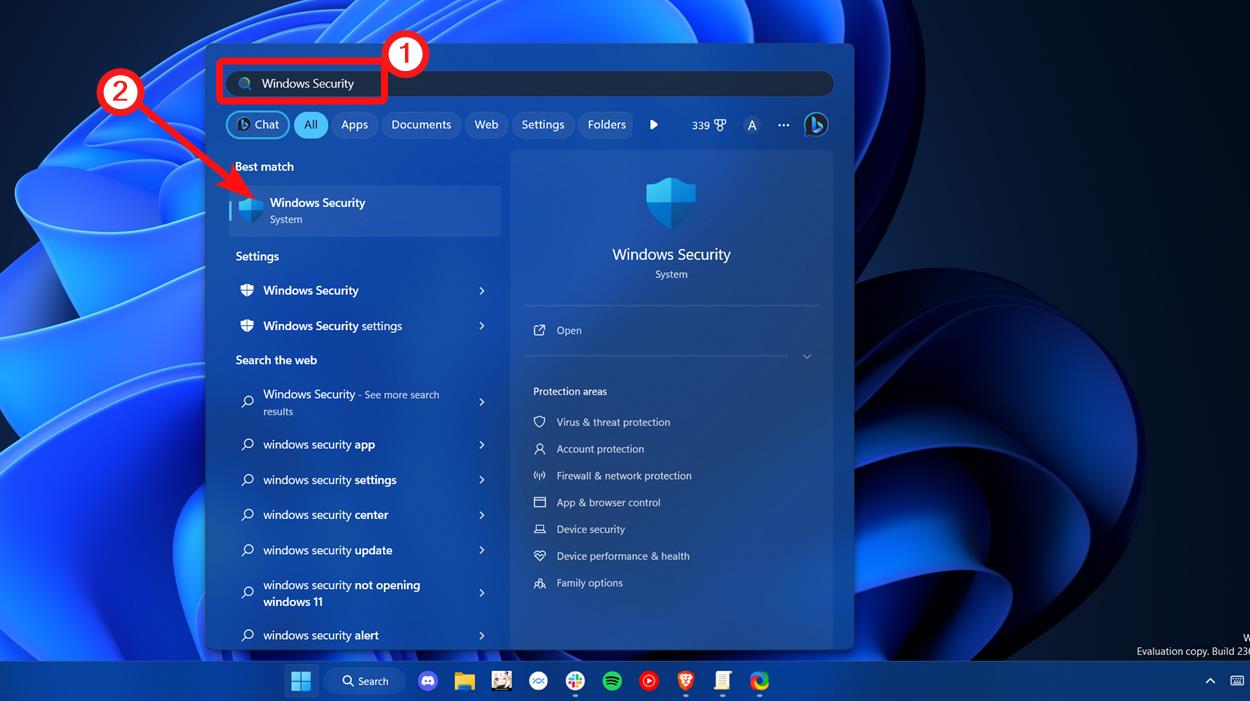Switch to the Documents search filter
The height and width of the screenshot is (701, 1250).
pyautogui.click(x=420, y=124)
